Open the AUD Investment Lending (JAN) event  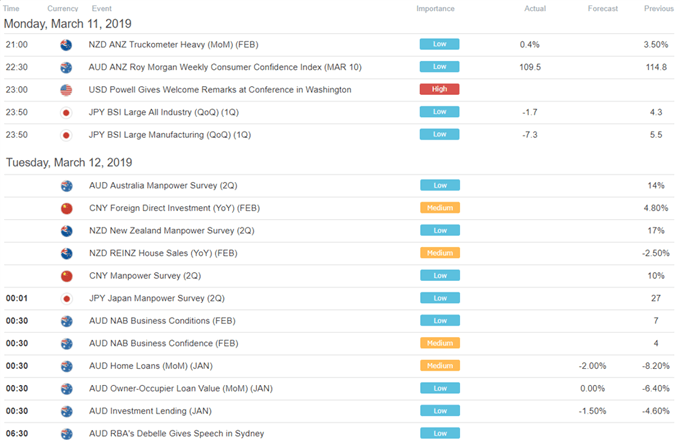coord(150,411)
